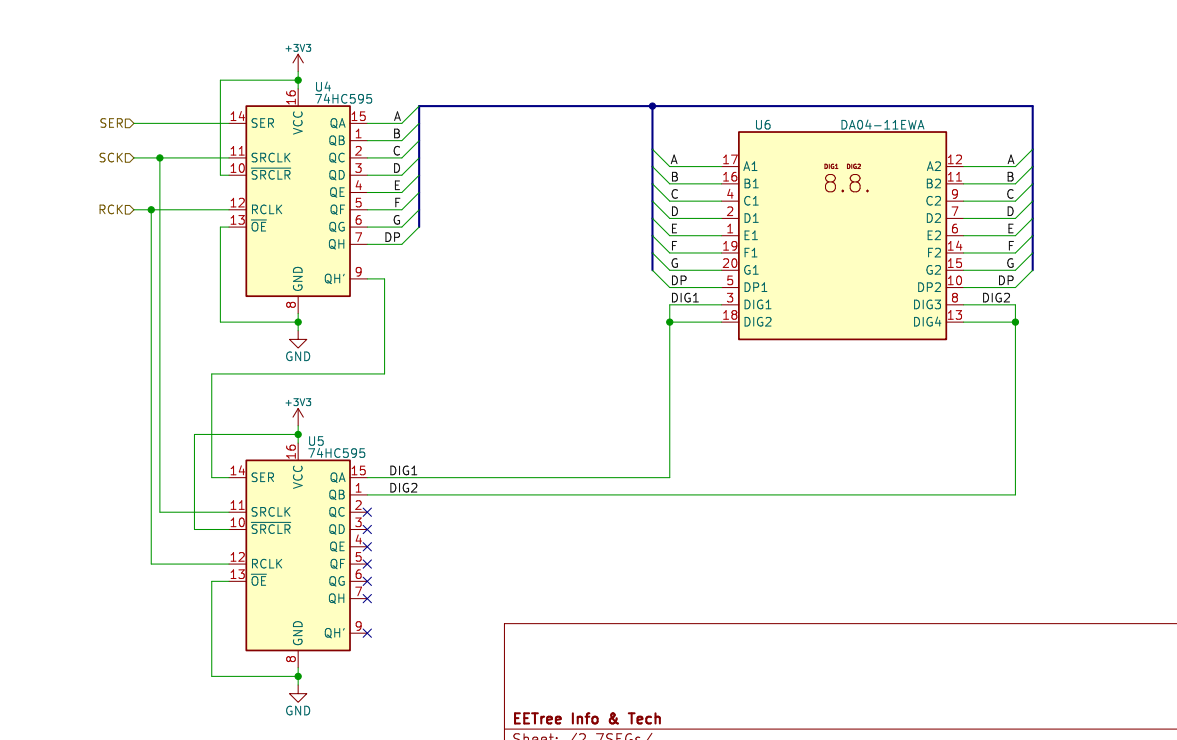Click the U6 reference designator text

pyautogui.click(x=763, y=125)
